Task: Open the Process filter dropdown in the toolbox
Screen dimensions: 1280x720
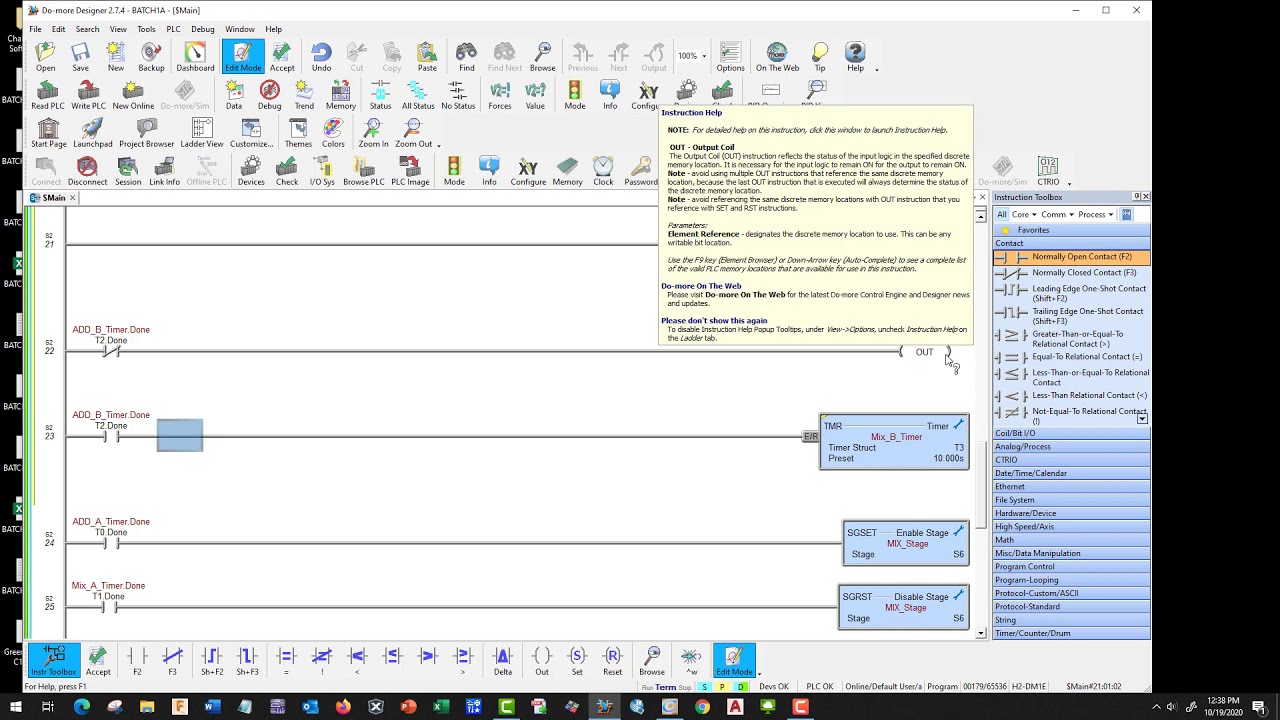Action: pyautogui.click(x=1095, y=214)
